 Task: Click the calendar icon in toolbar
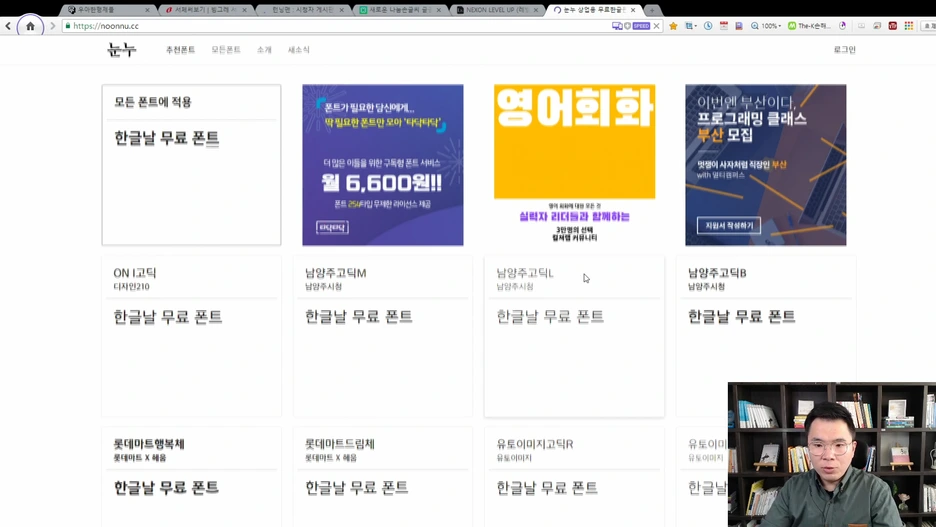pyautogui.click(x=723, y=26)
